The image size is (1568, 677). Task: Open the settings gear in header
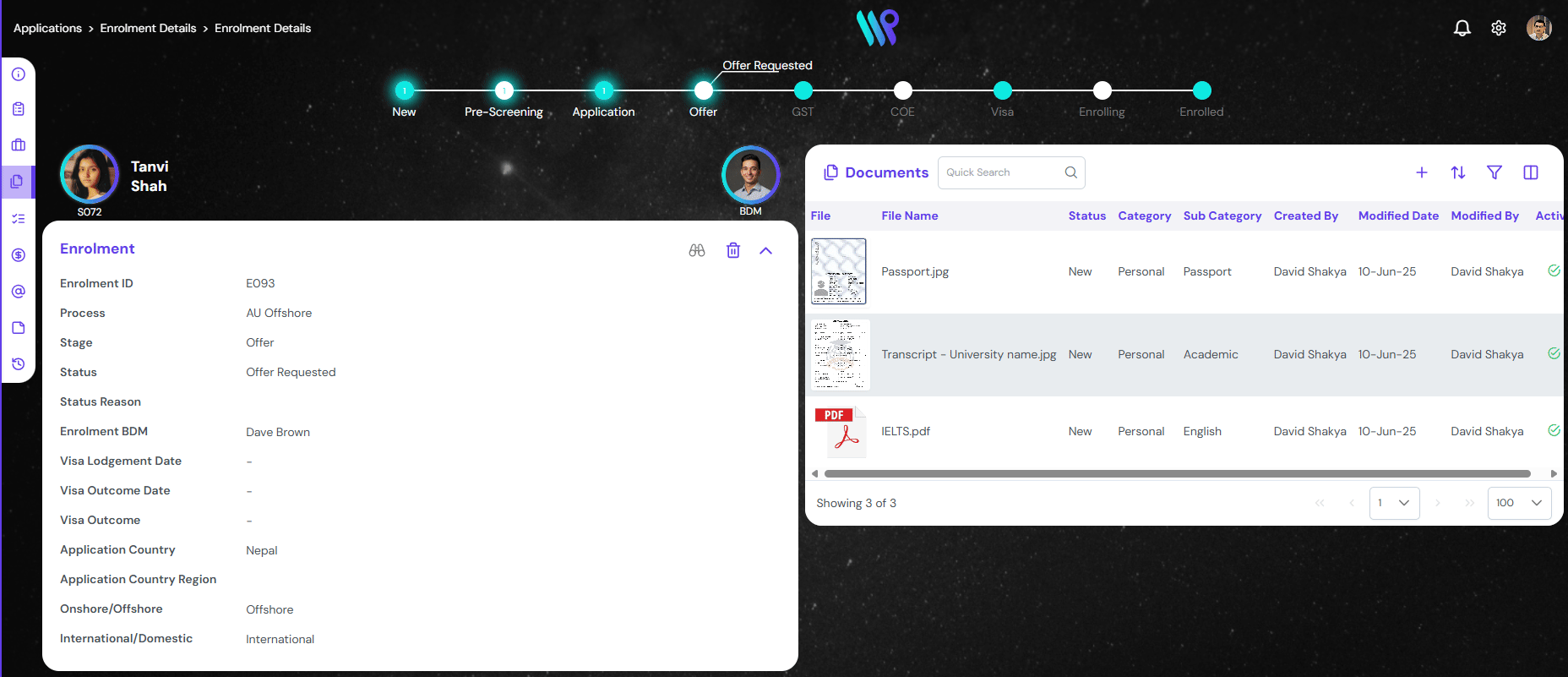click(1498, 28)
